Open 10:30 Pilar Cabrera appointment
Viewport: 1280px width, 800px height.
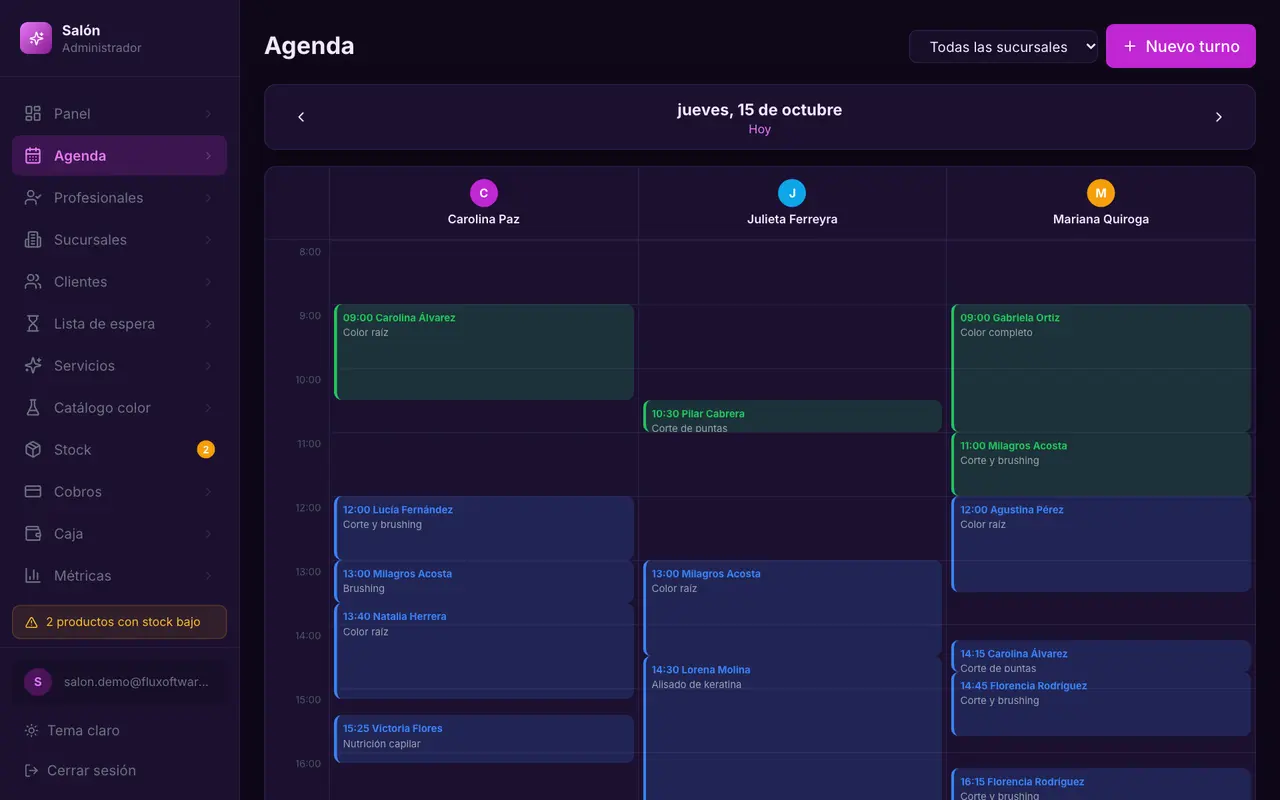(792, 416)
